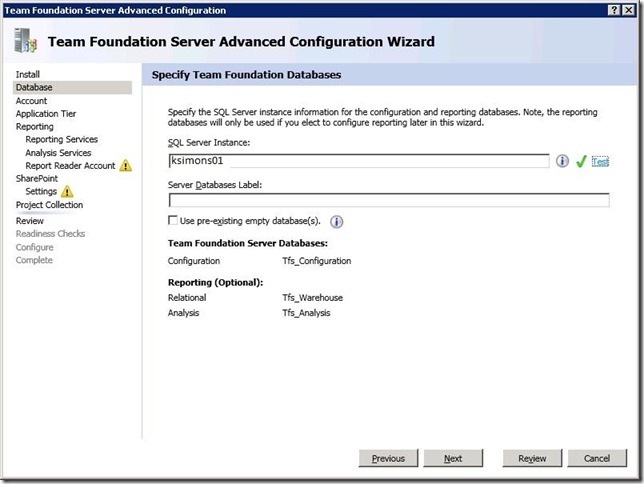The height and width of the screenshot is (484, 644).
Task: Click the warning icon beside Report Reader Account
Action: pos(126,166)
